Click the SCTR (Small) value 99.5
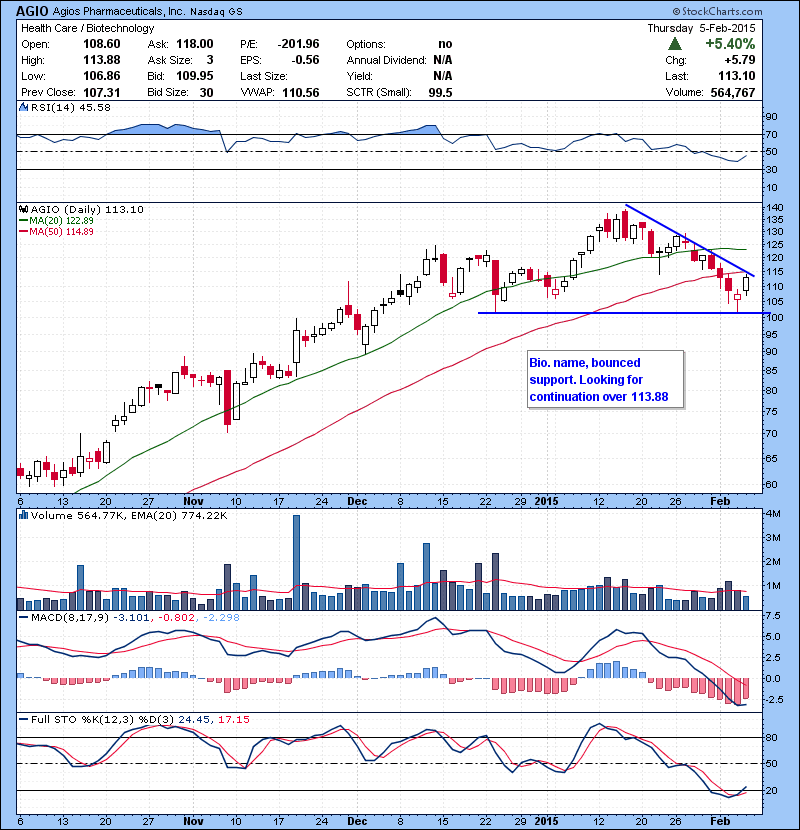 pyautogui.click(x=441, y=92)
